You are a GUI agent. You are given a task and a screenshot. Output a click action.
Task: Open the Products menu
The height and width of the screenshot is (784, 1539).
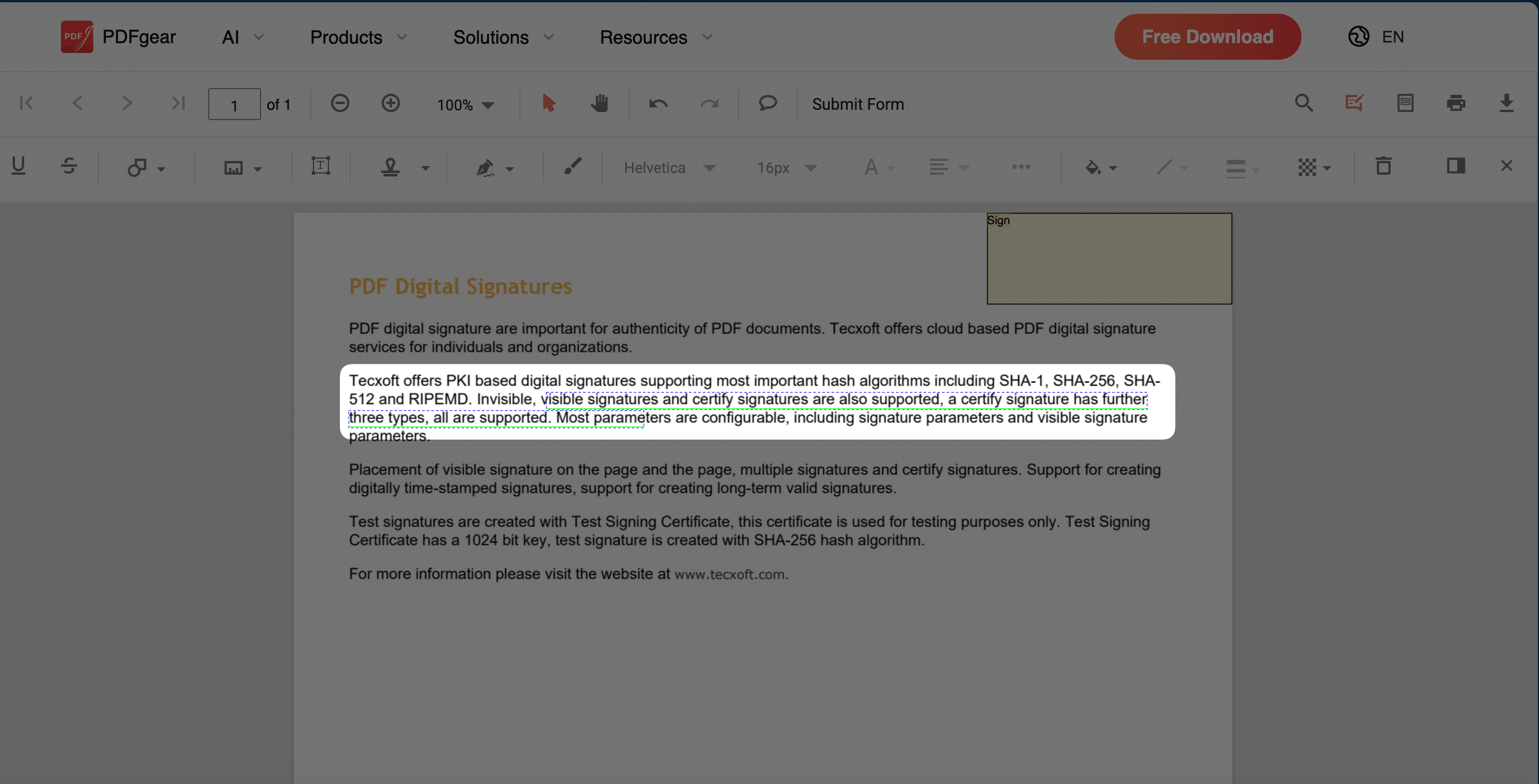coord(355,36)
